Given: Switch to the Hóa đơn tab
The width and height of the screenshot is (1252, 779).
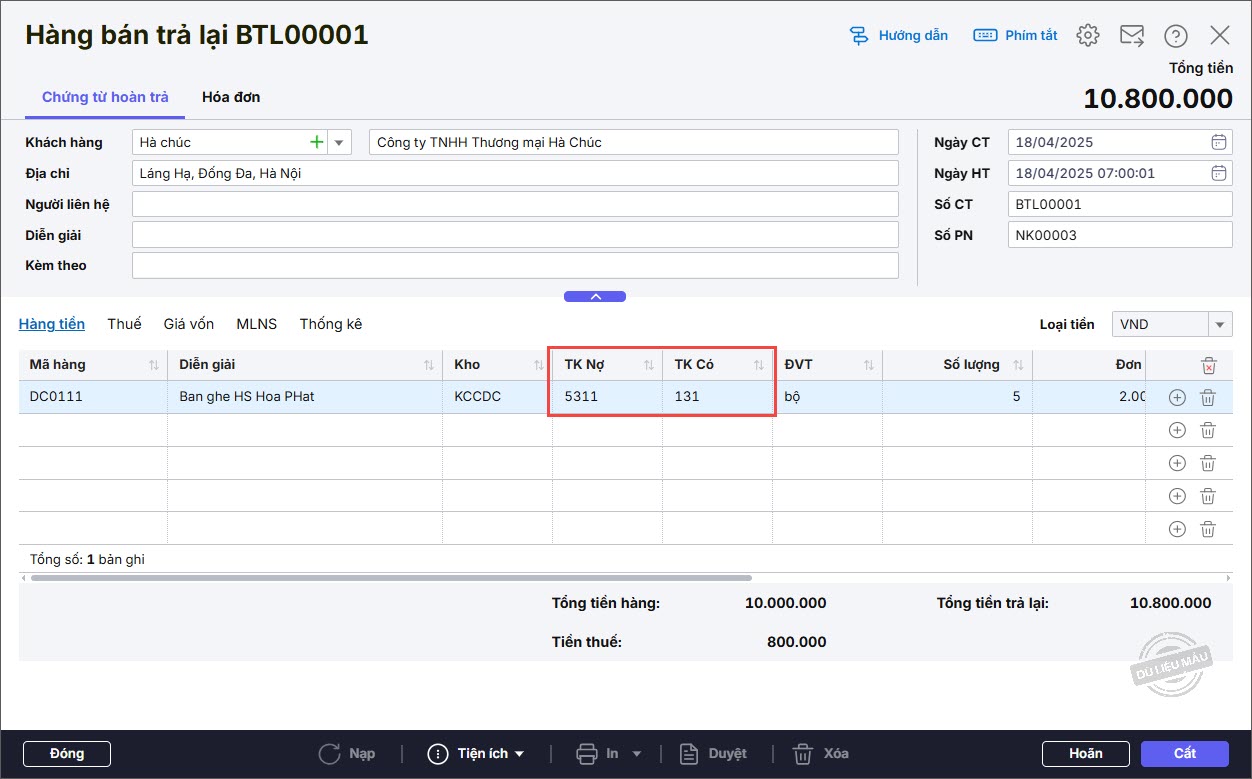Looking at the screenshot, I should pyautogui.click(x=231, y=97).
